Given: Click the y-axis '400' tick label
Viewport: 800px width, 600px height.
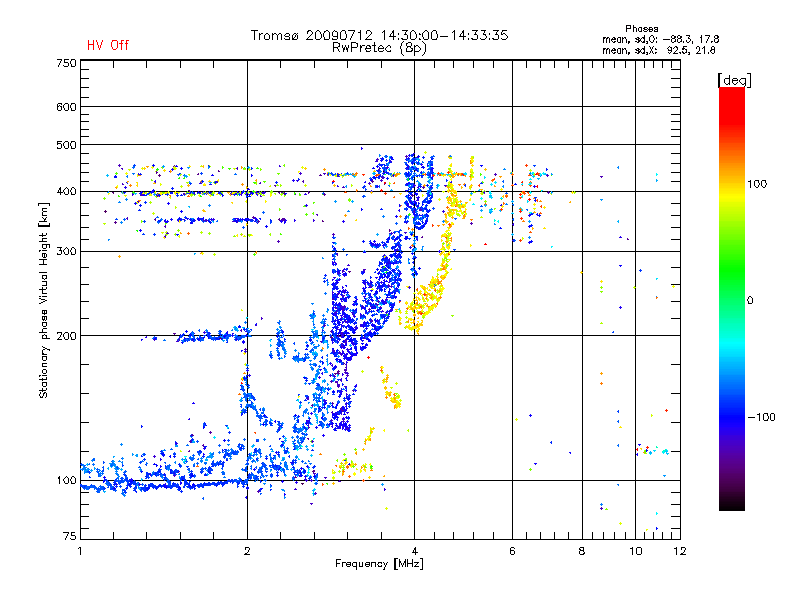Looking at the screenshot, I should 66,191.
